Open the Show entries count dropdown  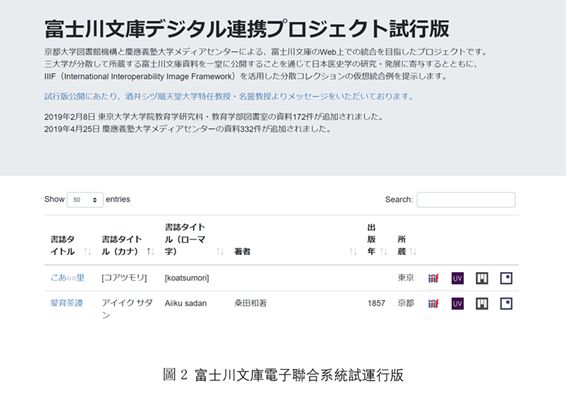pyautogui.click(x=85, y=200)
